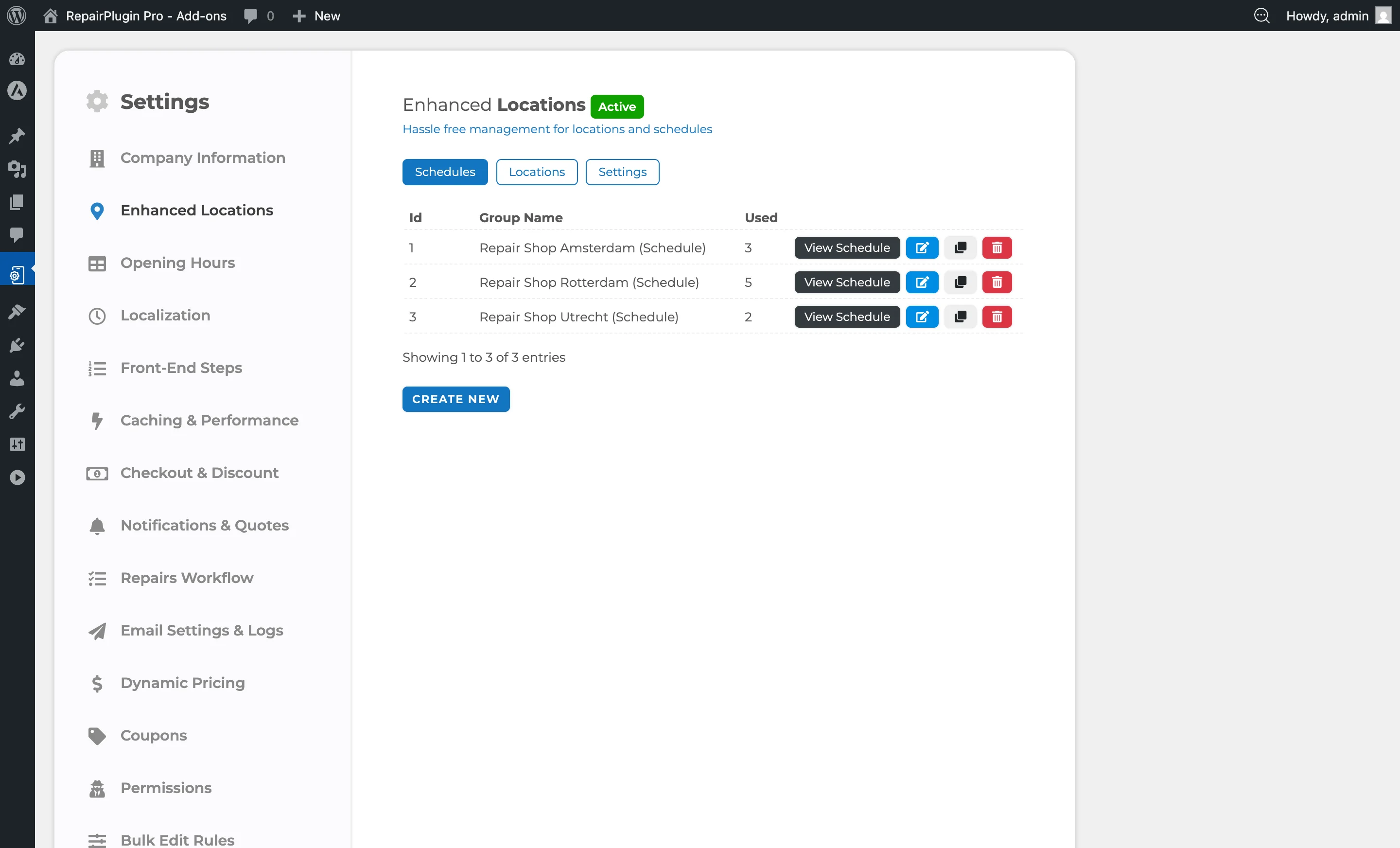Open Dynamic Pricing settings

182,683
